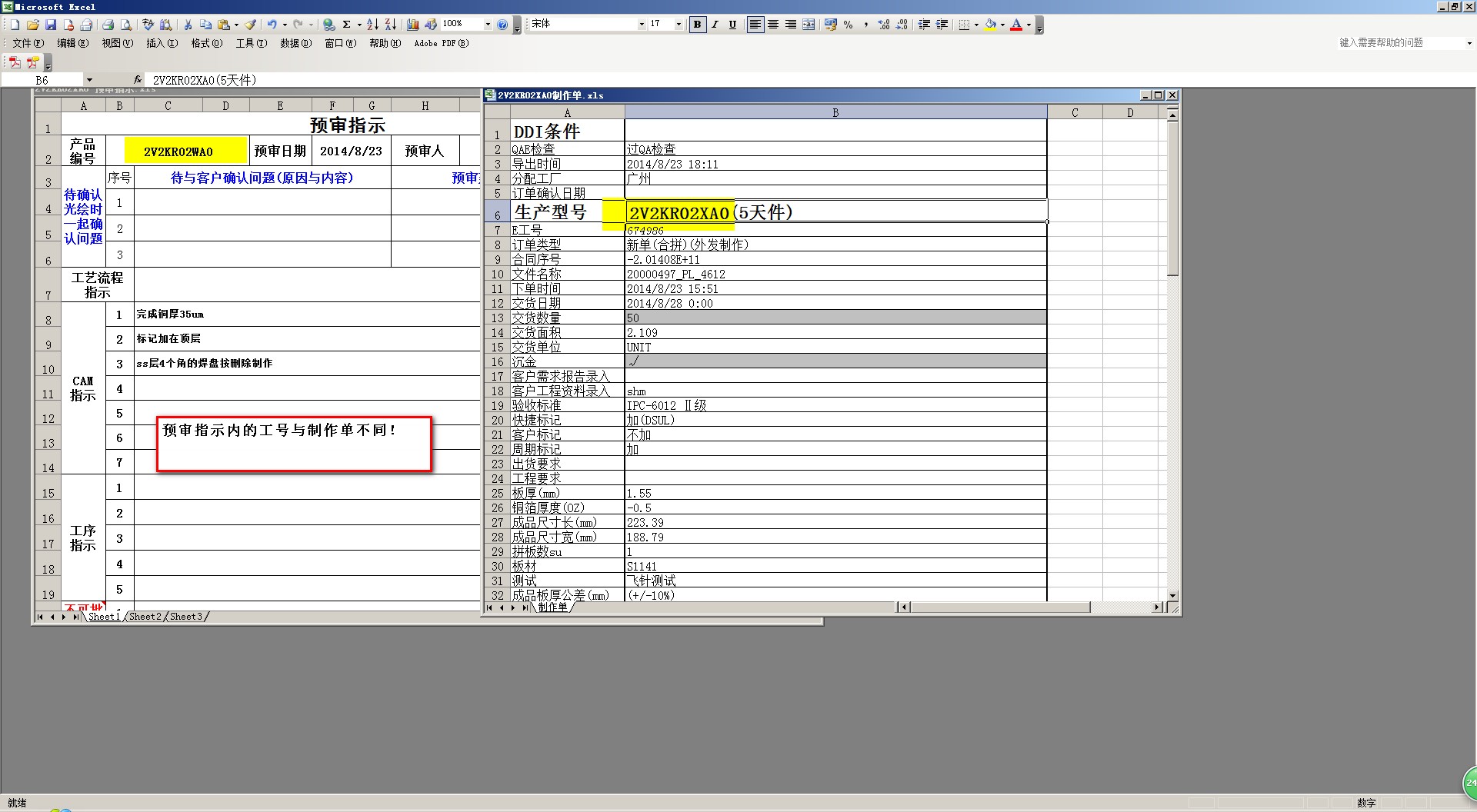Open the font name dropdown showing 宋体
The width and height of the screenshot is (1477, 812).
(x=642, y=25)
